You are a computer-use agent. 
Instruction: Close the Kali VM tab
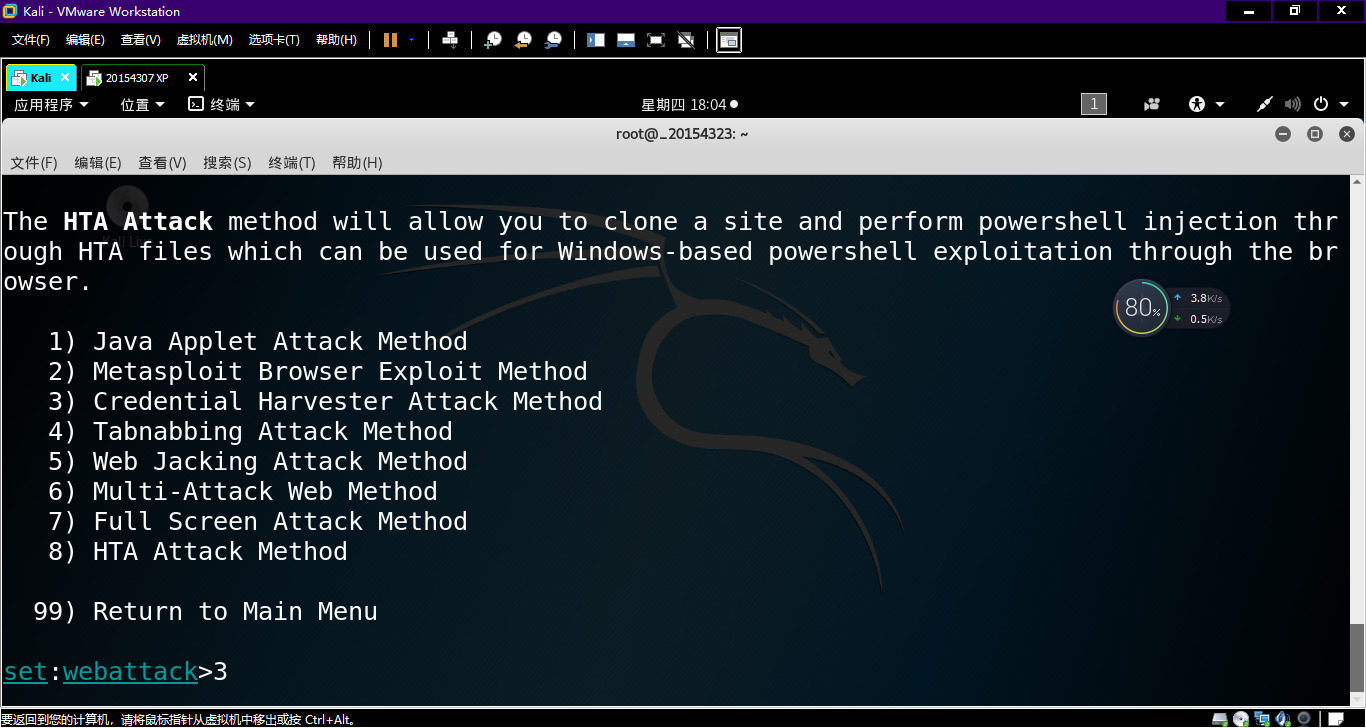click(x=65, y=77)
